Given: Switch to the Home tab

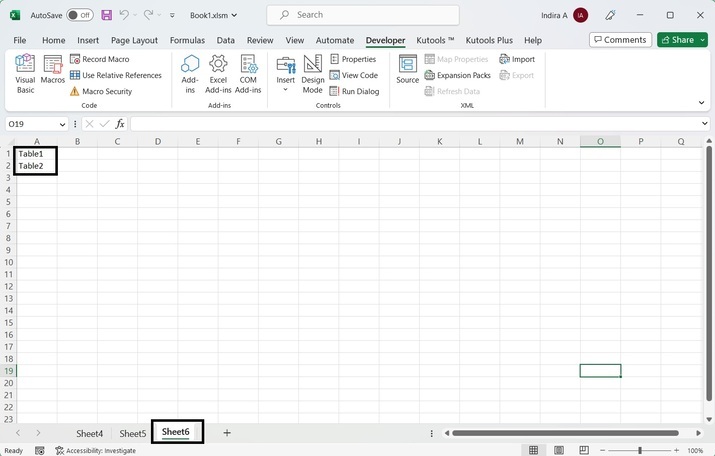Looking at the screenshot, I should pos(53,40).
